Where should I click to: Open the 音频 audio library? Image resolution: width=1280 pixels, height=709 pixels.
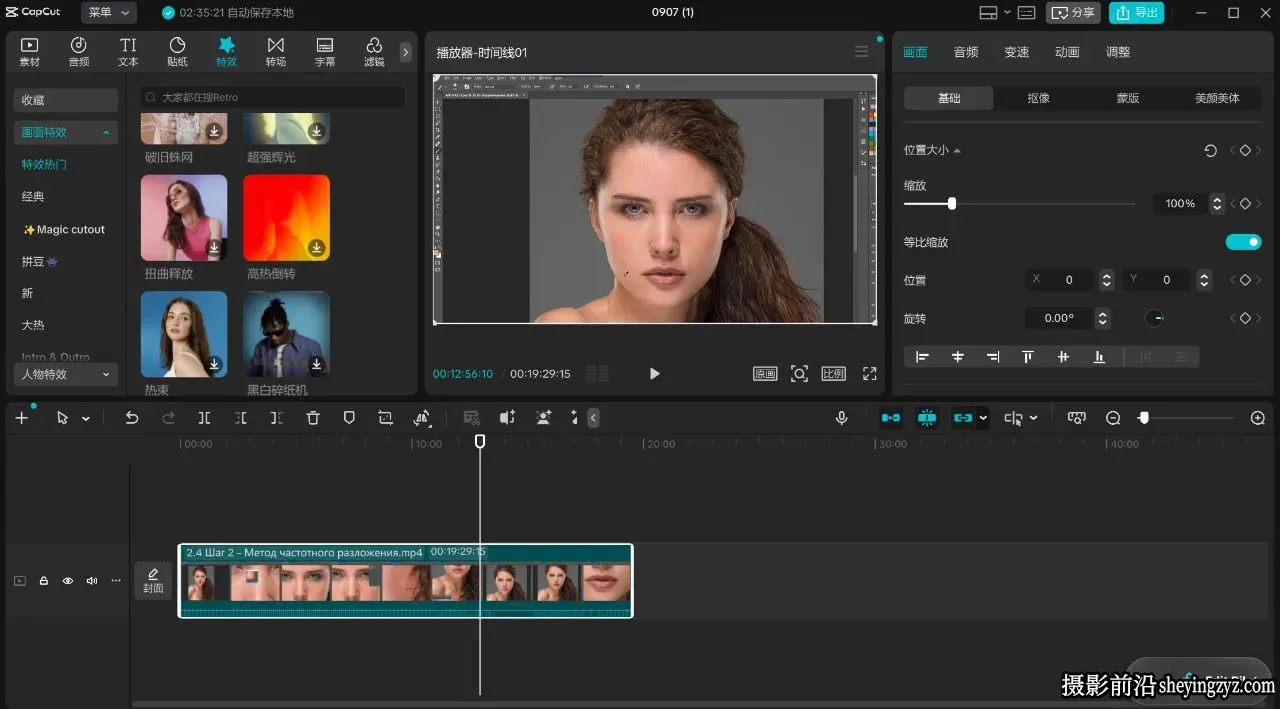coord(79,52)
